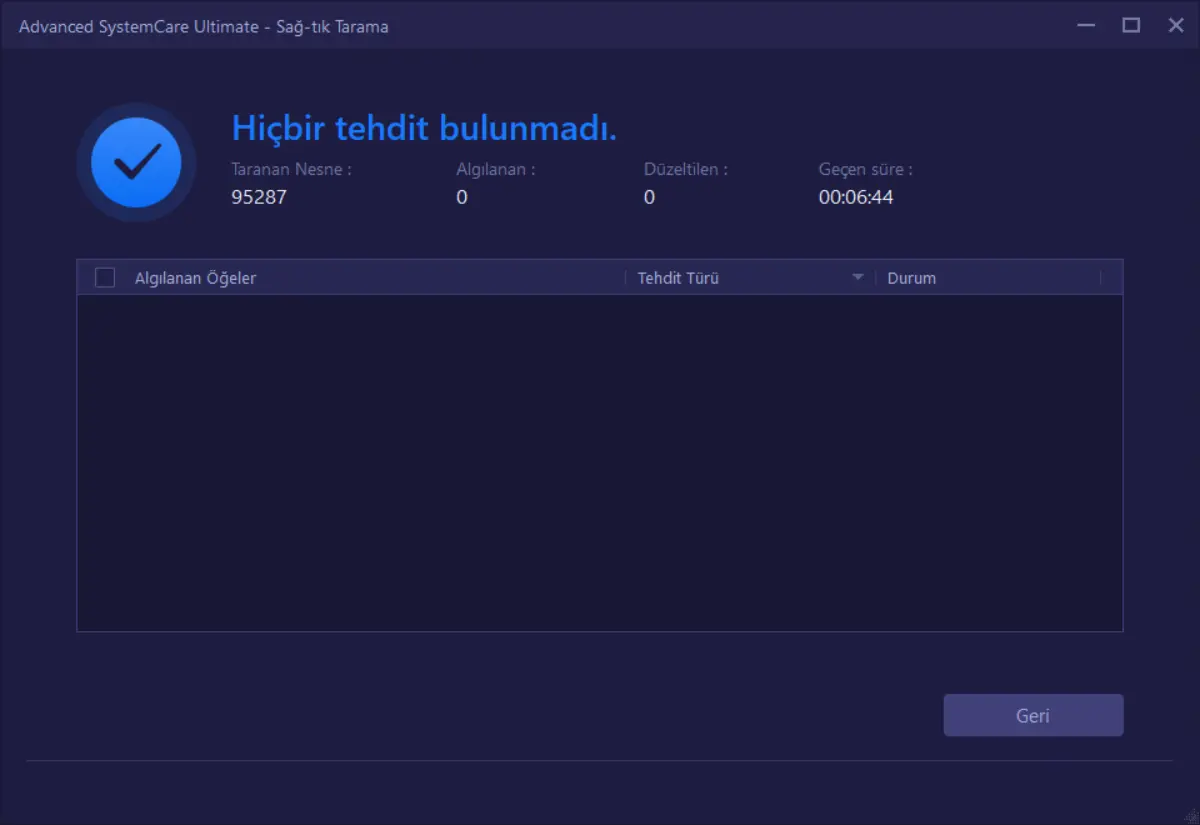Tick the select-all checkbox beside Algılanan Öğeler
The image size is (1200, 825).
(x=105, y=278)
